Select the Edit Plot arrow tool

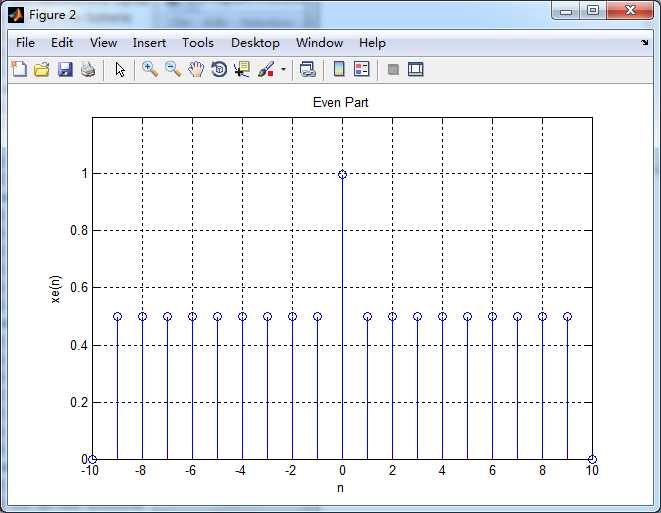click(x=120, y=70)
